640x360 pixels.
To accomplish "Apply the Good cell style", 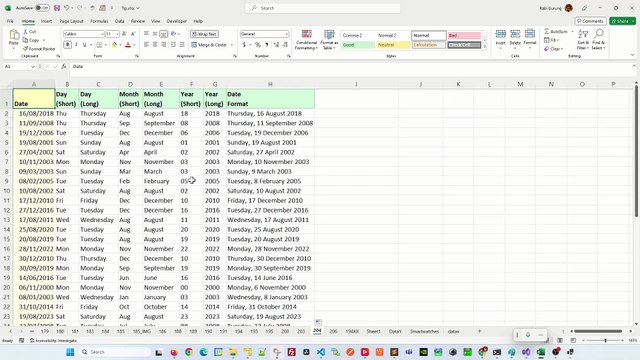I will 358,45.
